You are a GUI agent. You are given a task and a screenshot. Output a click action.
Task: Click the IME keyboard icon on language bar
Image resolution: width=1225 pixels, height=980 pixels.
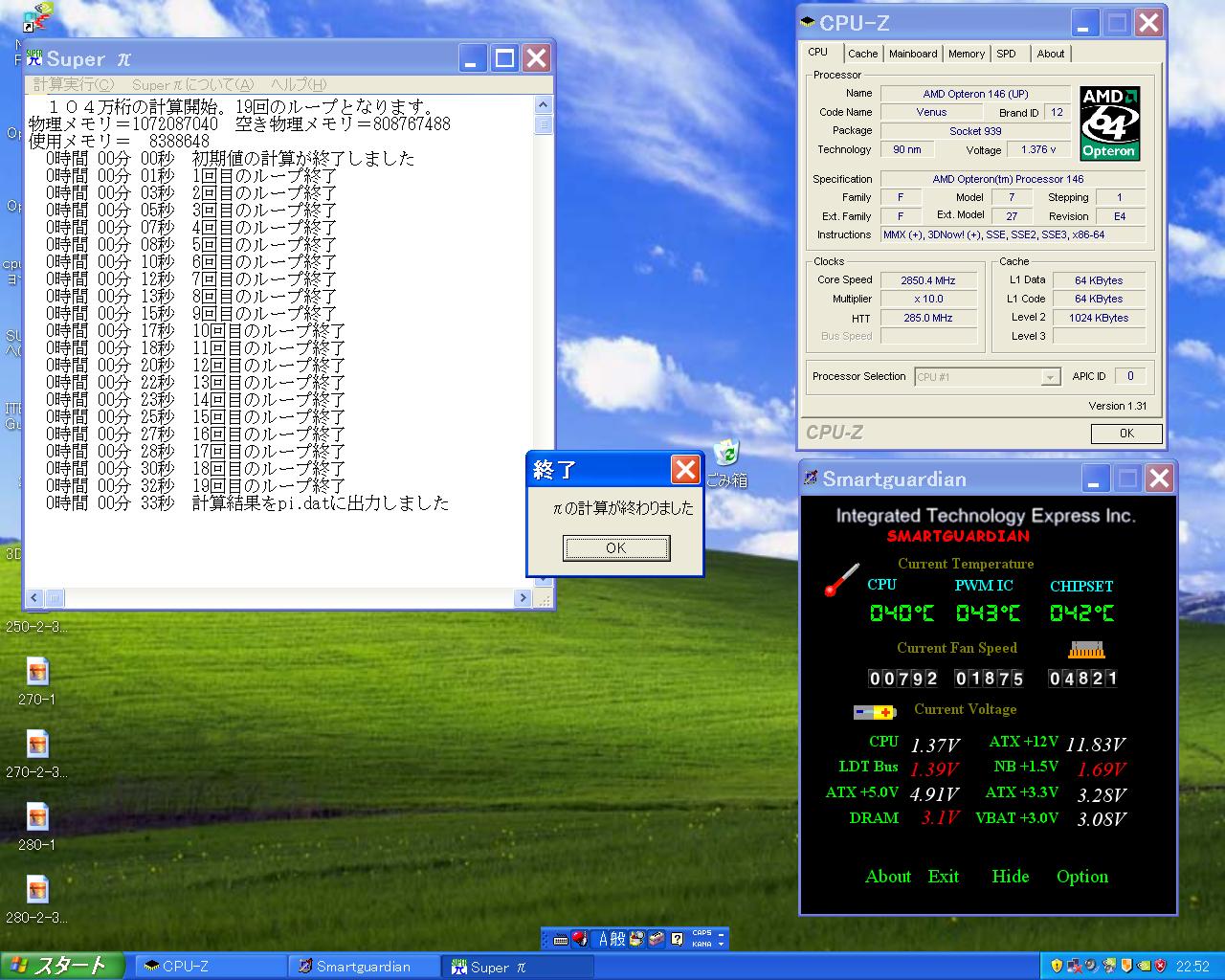click(x=561, y=939)
